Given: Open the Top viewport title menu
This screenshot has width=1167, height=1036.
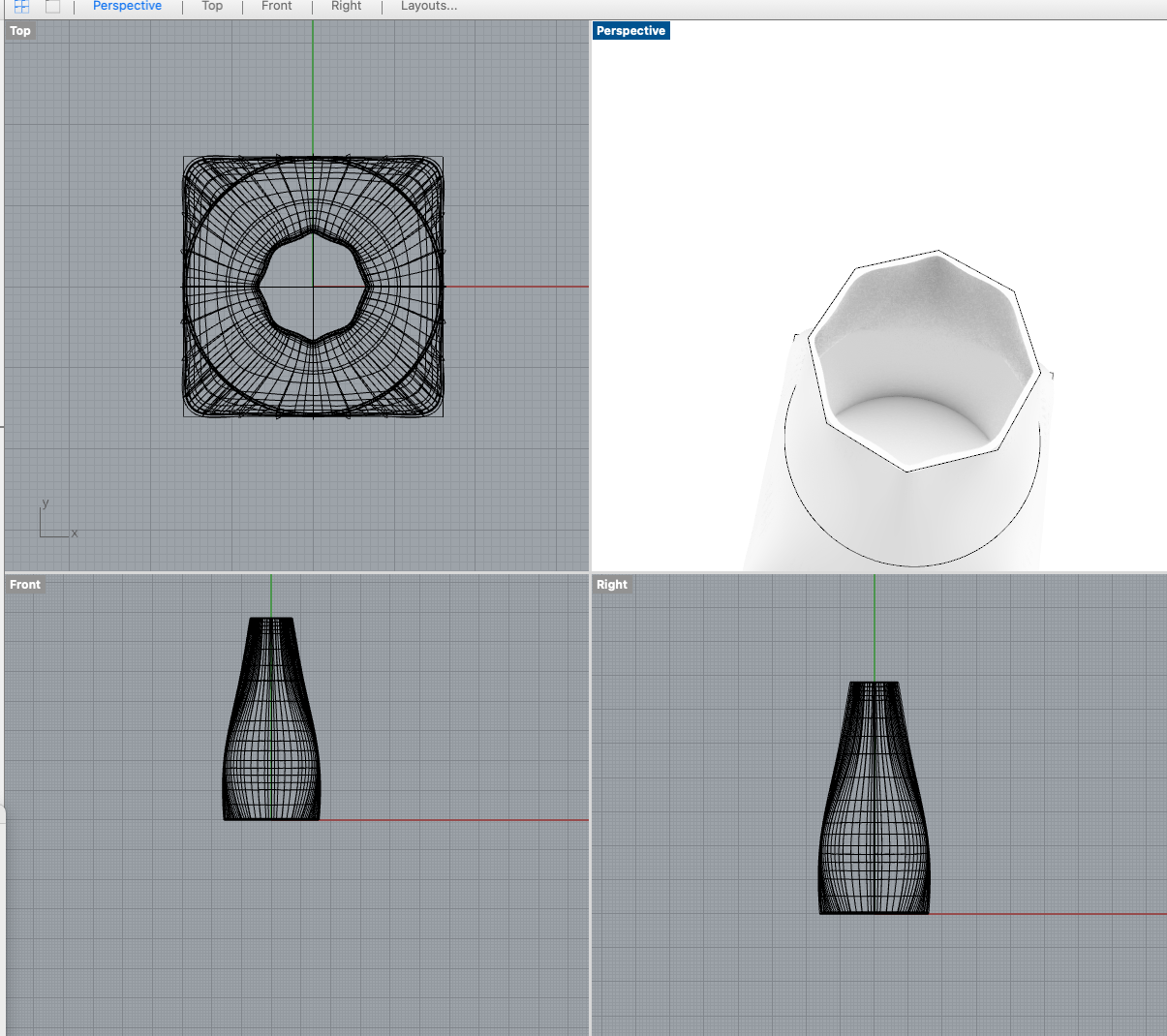Looking at the screenshot, I should (19, 30).
